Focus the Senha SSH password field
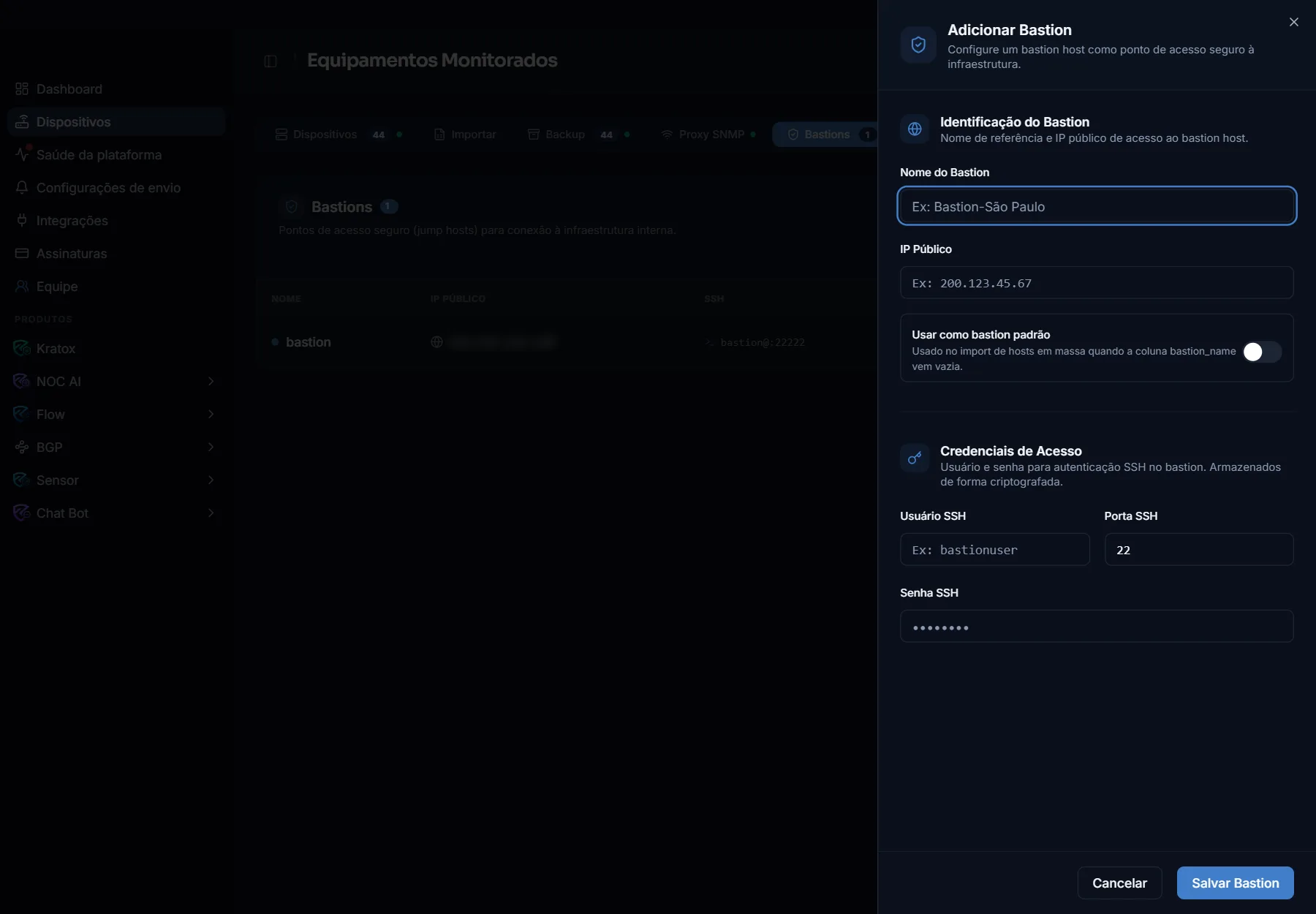Image resolution: width=1316 pixels, height=914 pixels. coord(1097,626)
